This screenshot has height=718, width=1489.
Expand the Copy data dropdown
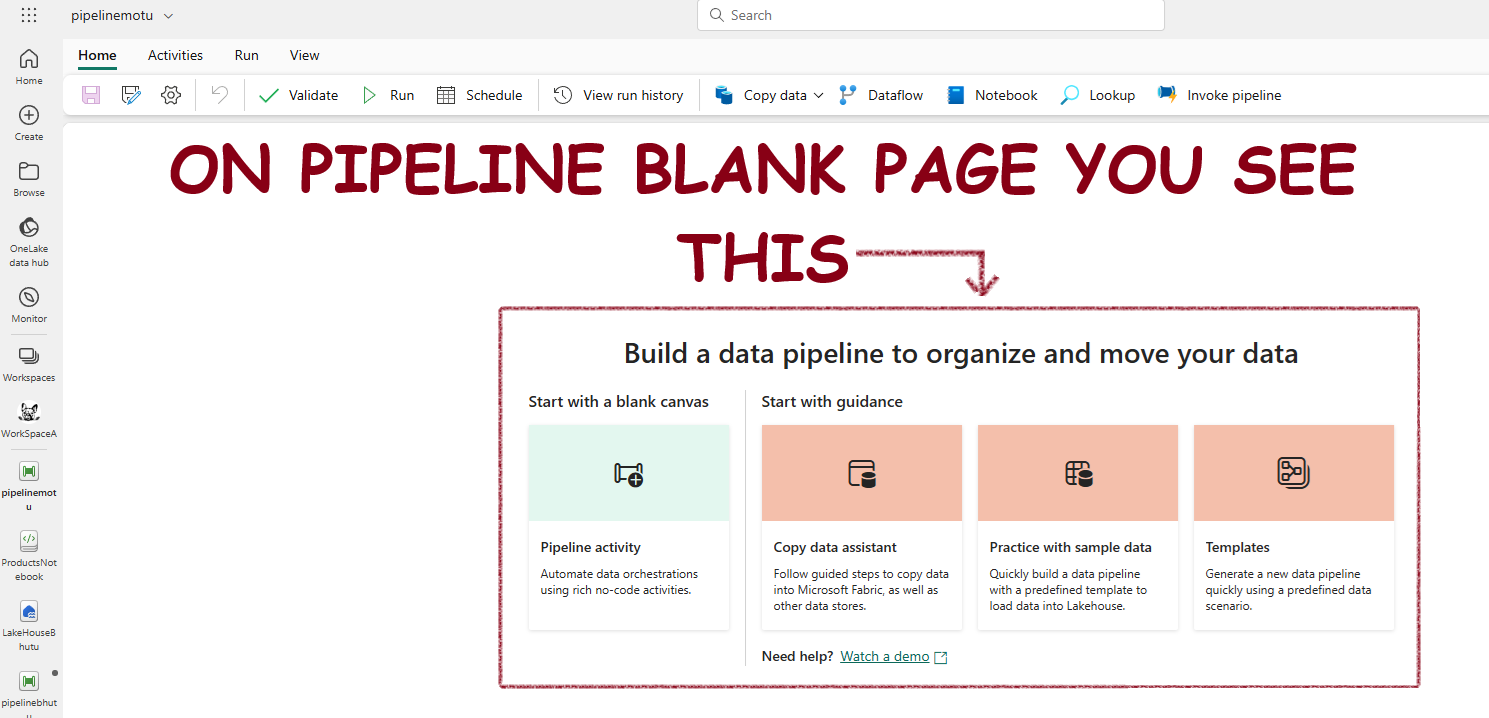(x=818, y=95)
